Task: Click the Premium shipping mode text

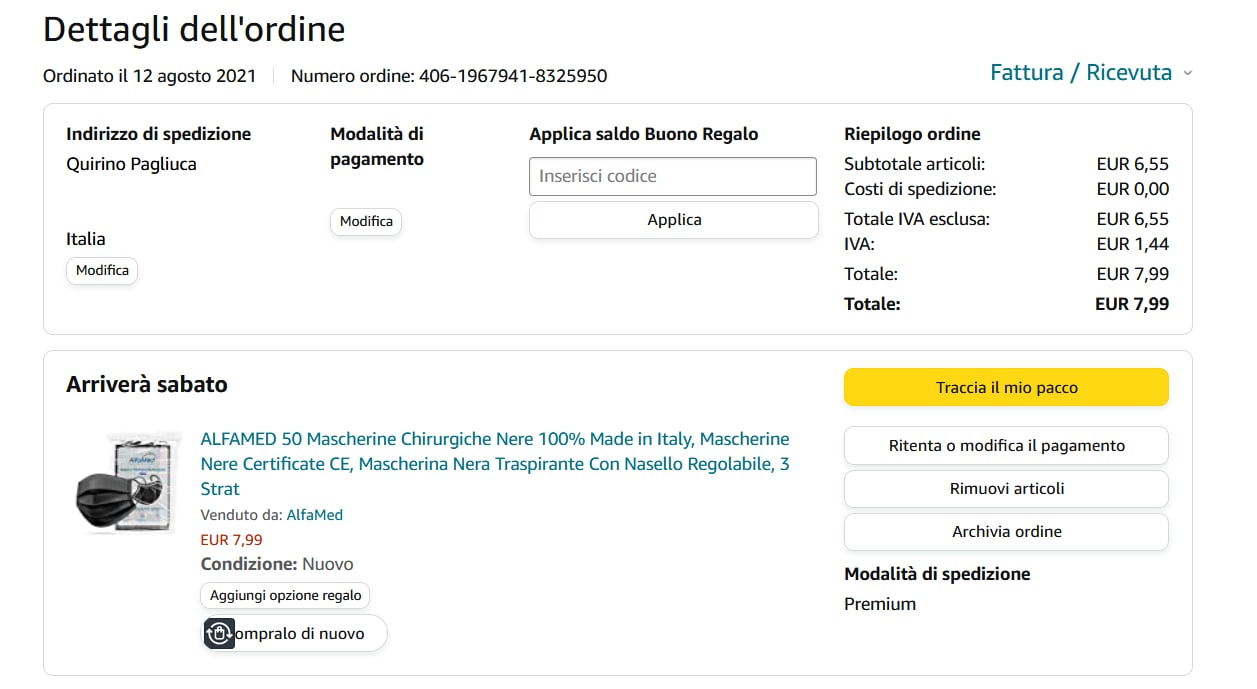Action: (880, 604)
